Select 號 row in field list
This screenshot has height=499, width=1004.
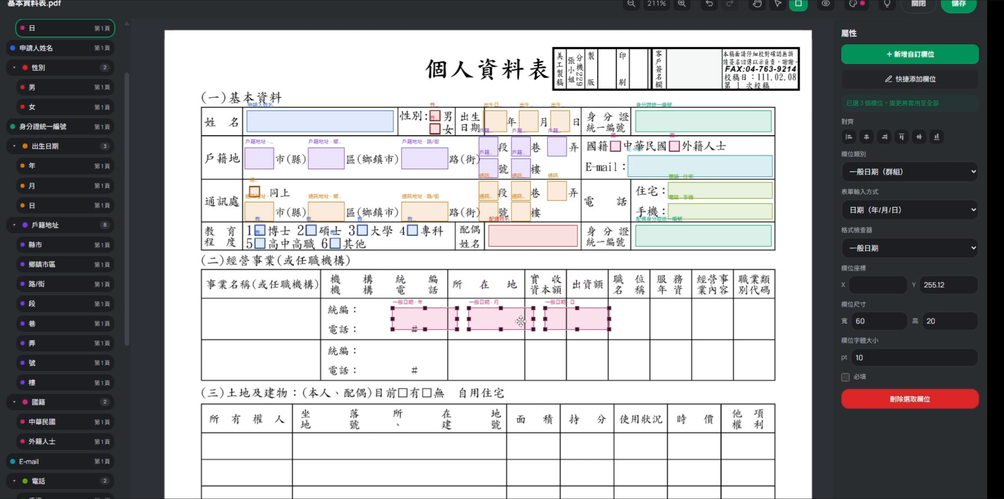tap(65, 363)
